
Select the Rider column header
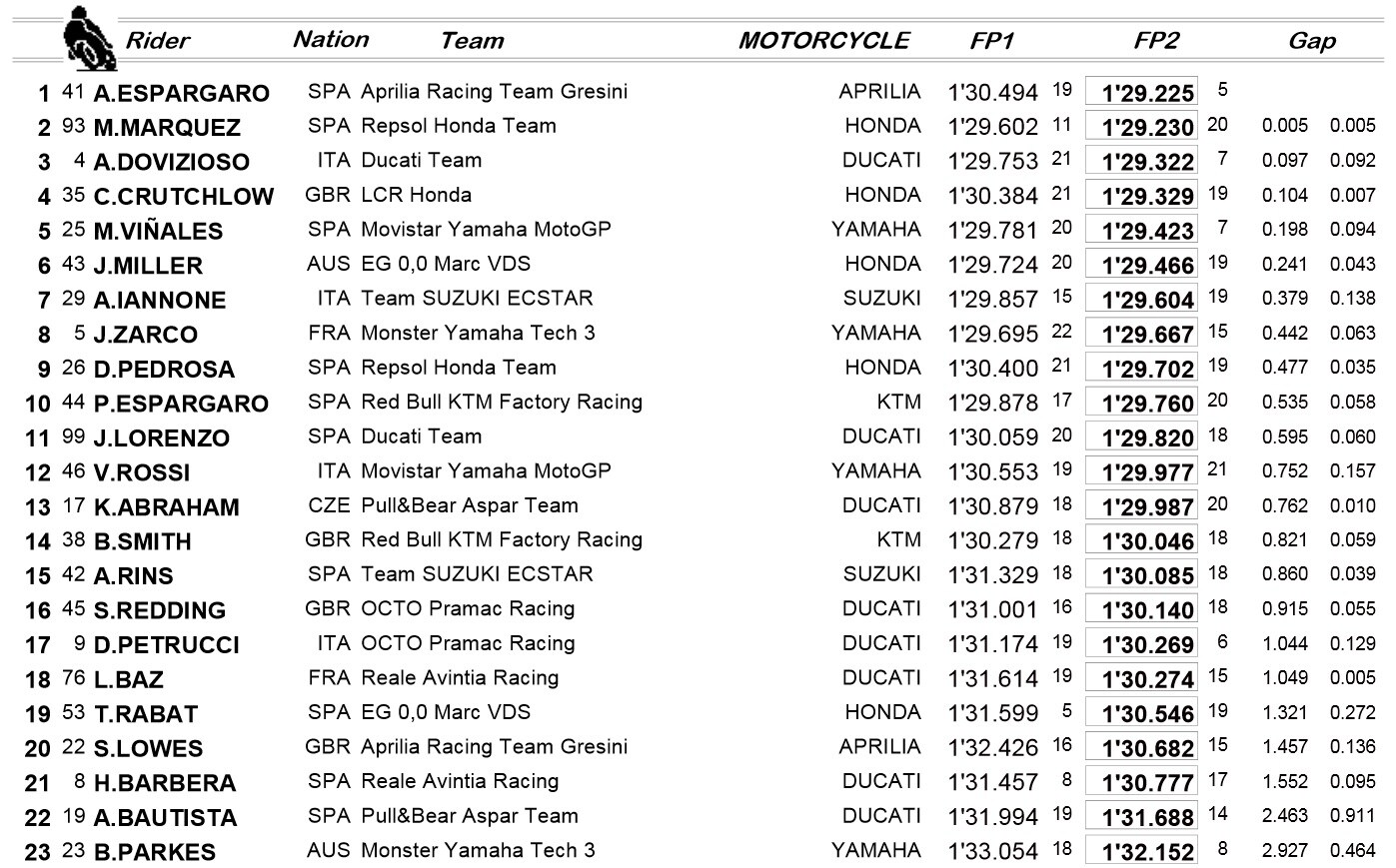tap(157, 41)
